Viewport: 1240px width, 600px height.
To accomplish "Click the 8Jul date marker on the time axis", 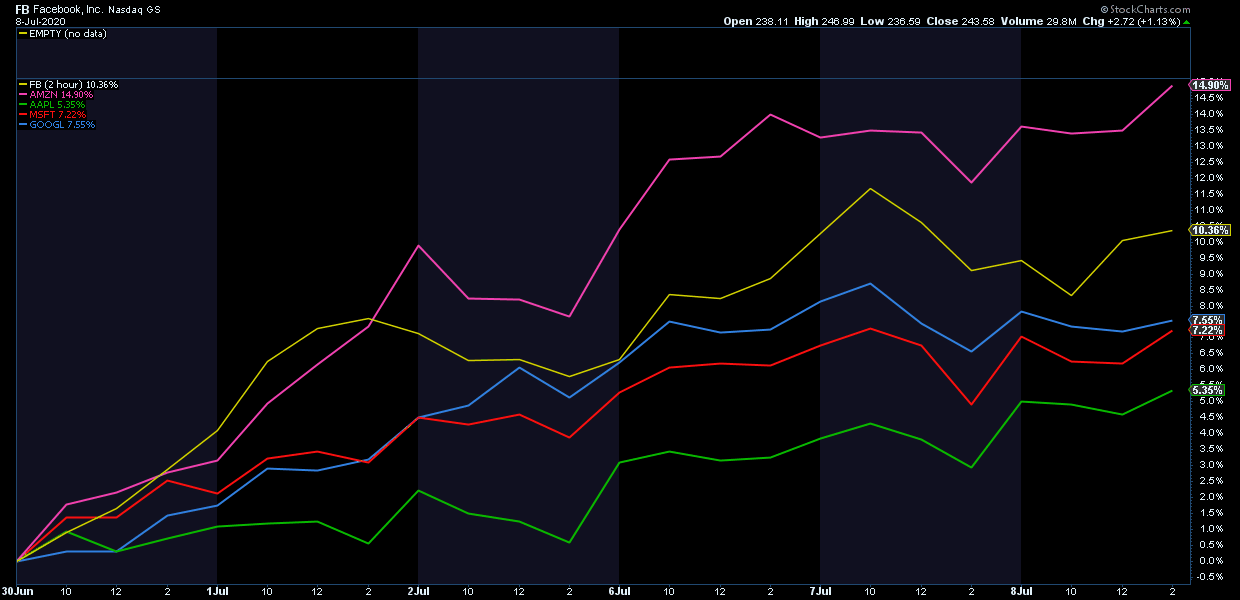I will click(x=1021, y=591).
